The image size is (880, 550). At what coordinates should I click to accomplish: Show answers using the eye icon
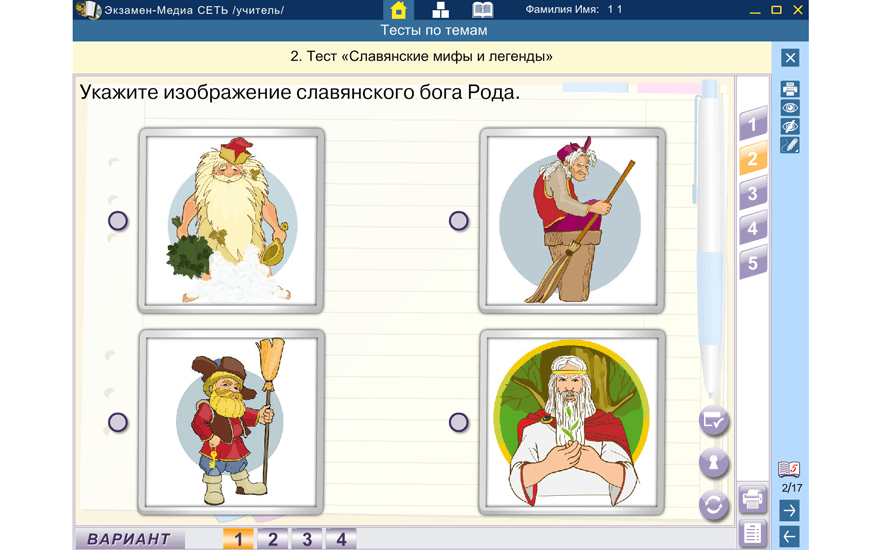(x=790, y=107)
